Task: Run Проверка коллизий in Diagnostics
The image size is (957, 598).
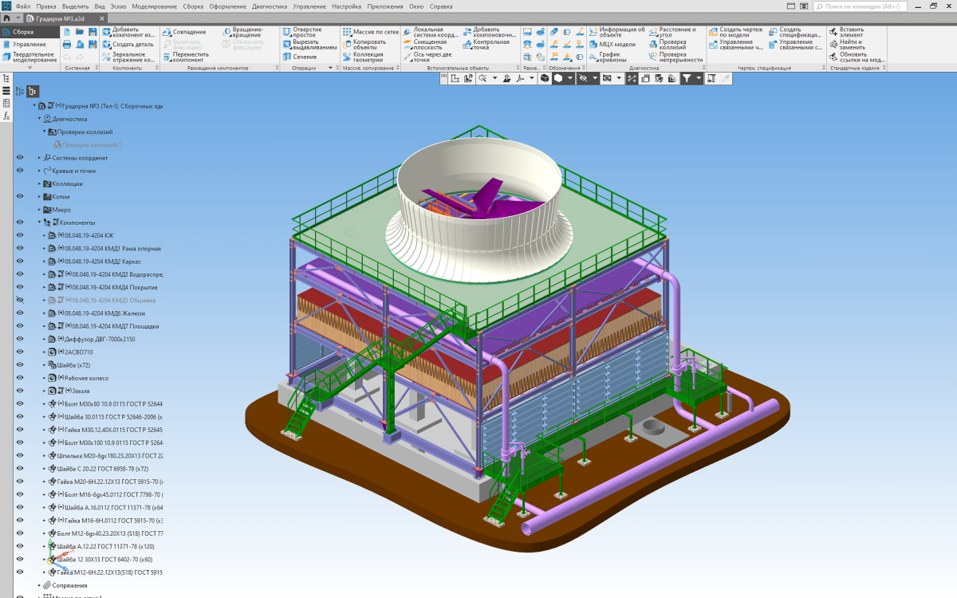Action: click(x=670, y=44)
